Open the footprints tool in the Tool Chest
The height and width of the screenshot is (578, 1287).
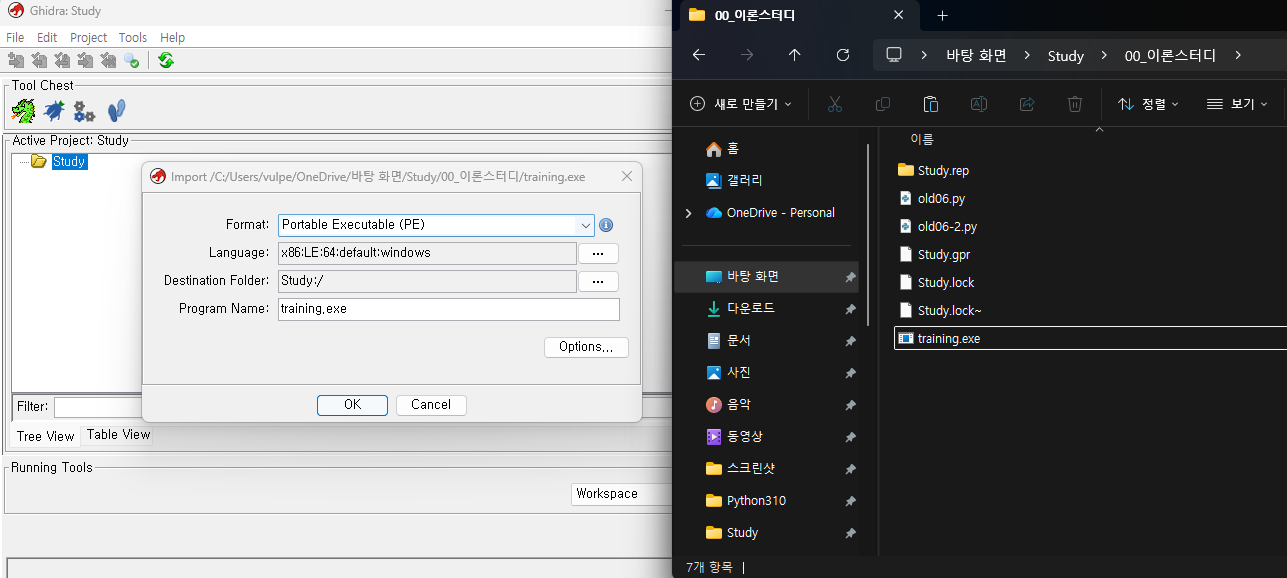click(x=116, y=111)
